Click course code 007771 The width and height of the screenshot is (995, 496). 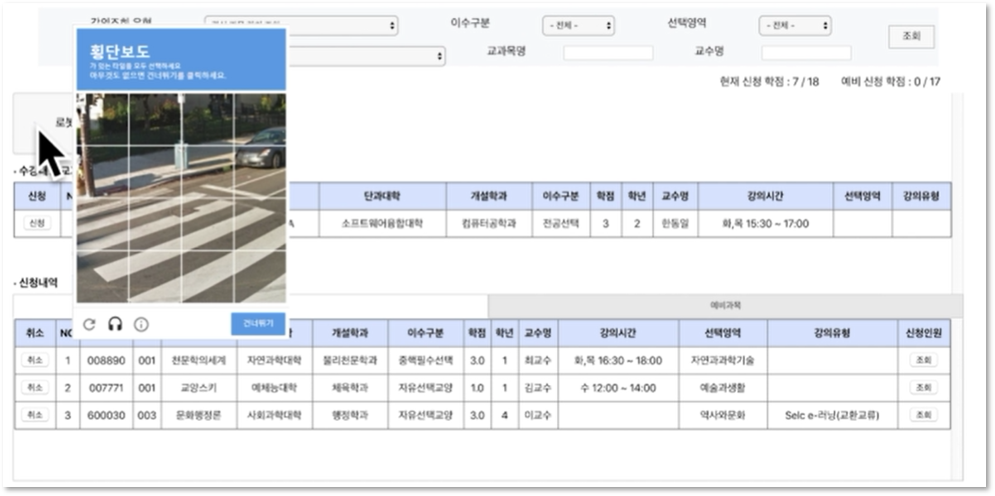pyautogui.click(x=106, y=388)
